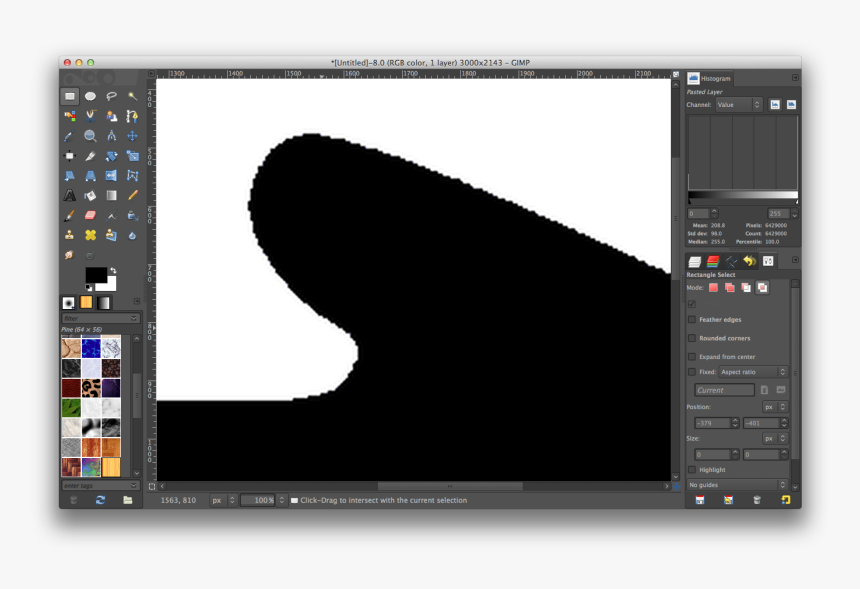This screenshot has height=589, width=860.
Task: Enable Expand from center
Action: click(692, 356)
